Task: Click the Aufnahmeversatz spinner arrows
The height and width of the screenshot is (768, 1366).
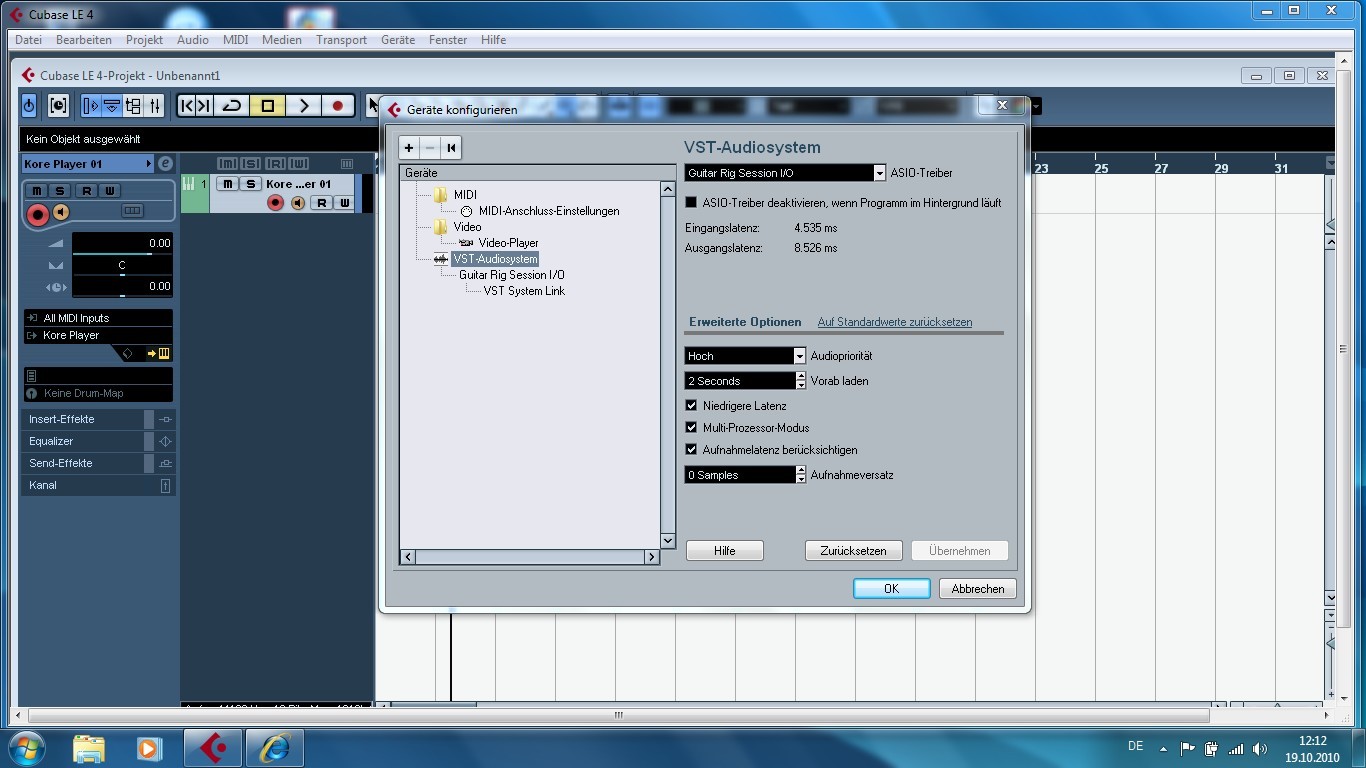Action: (x=801, y=475)
